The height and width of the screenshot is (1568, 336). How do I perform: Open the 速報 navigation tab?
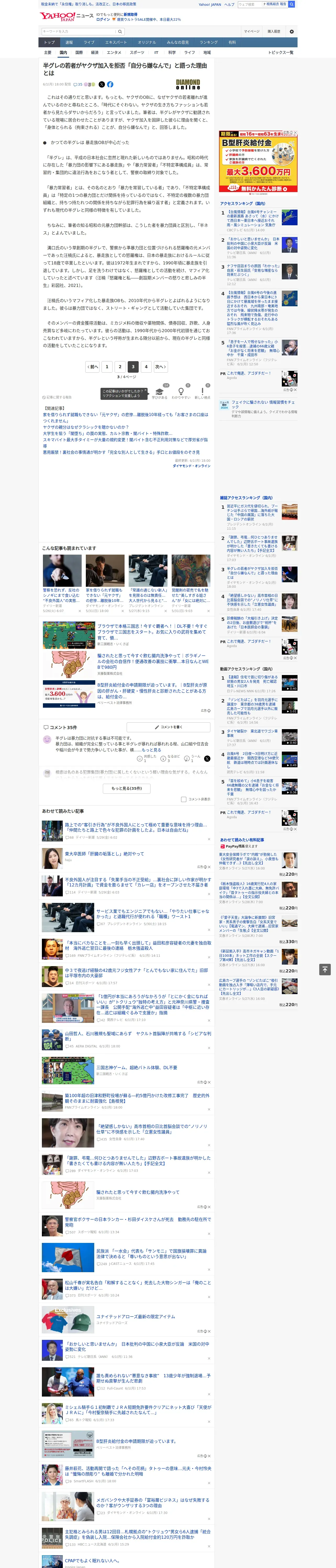(69, 43)
